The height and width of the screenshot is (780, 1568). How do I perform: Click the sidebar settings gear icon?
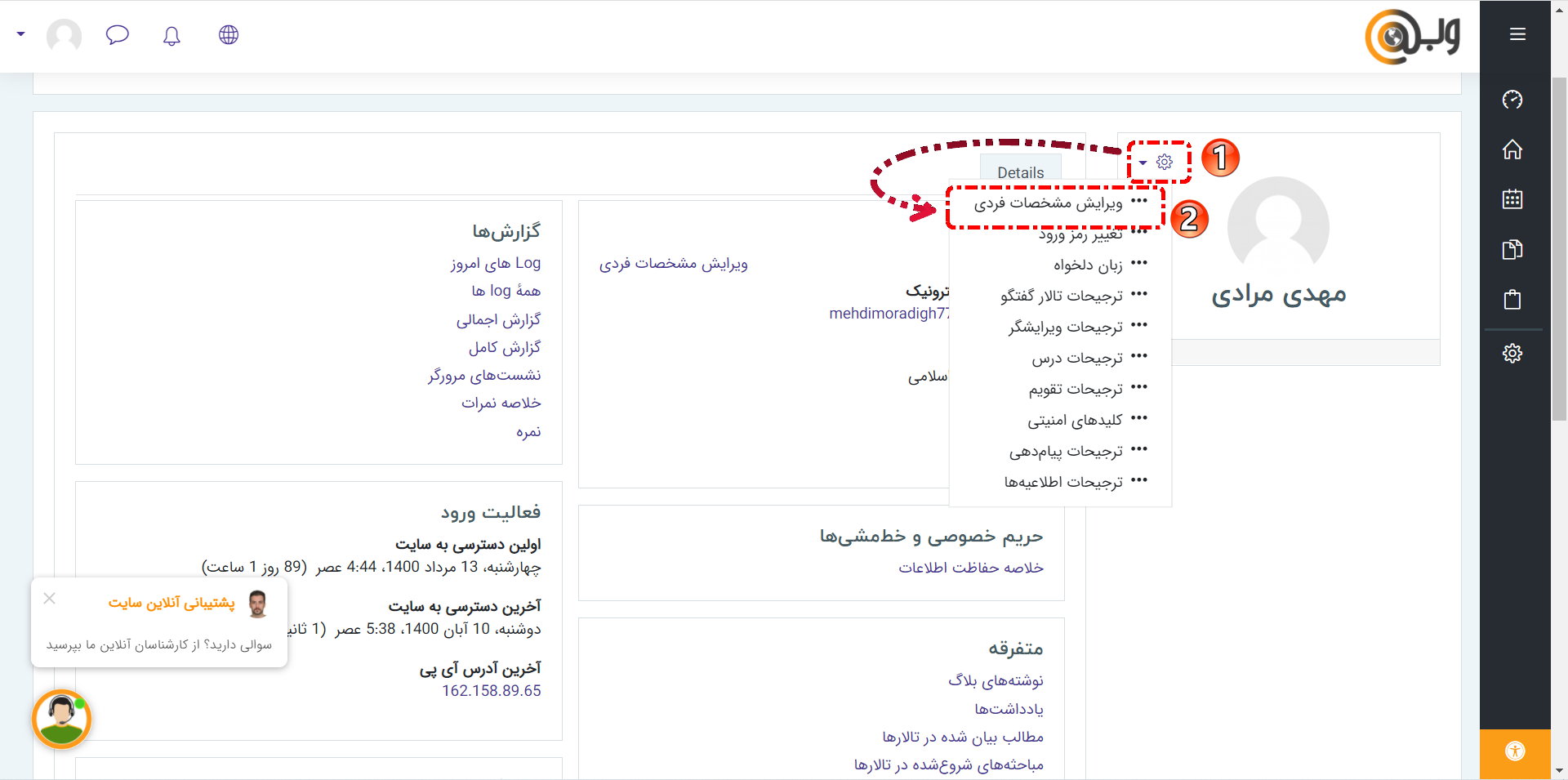(x=1512, y=353)
